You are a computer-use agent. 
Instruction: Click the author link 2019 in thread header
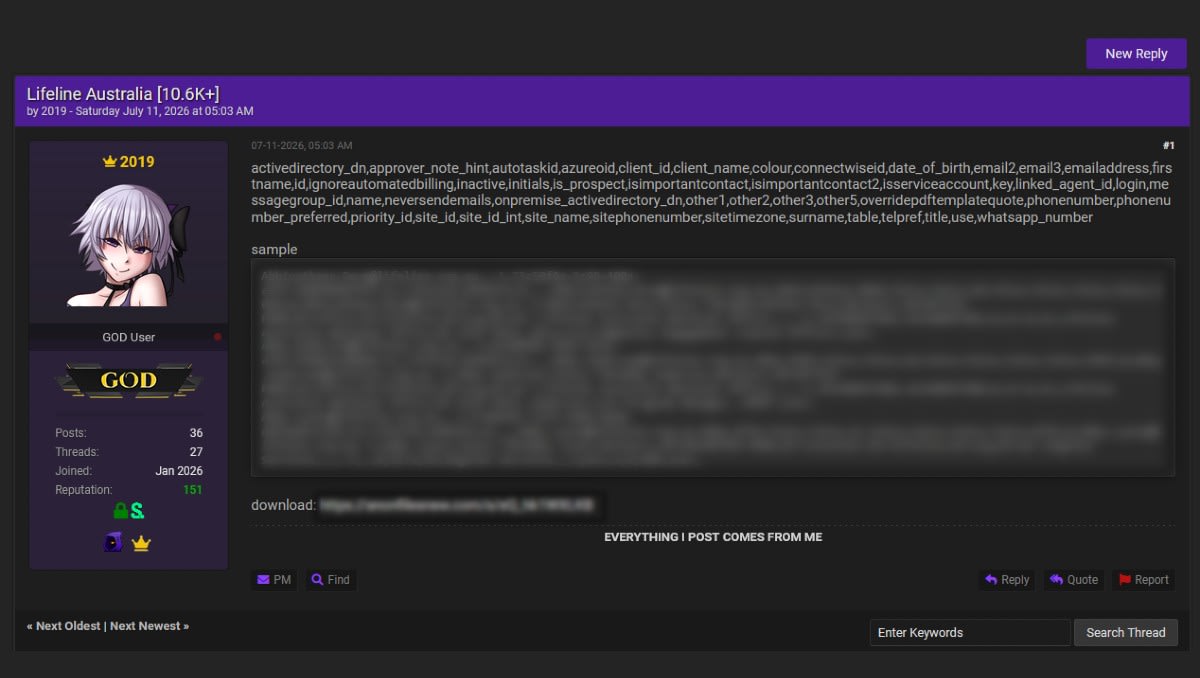(53, 111)
